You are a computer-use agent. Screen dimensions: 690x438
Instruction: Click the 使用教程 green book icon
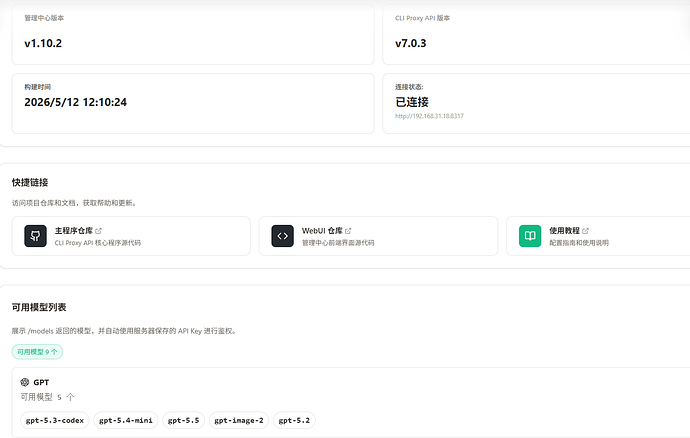[x=530, y=236]
